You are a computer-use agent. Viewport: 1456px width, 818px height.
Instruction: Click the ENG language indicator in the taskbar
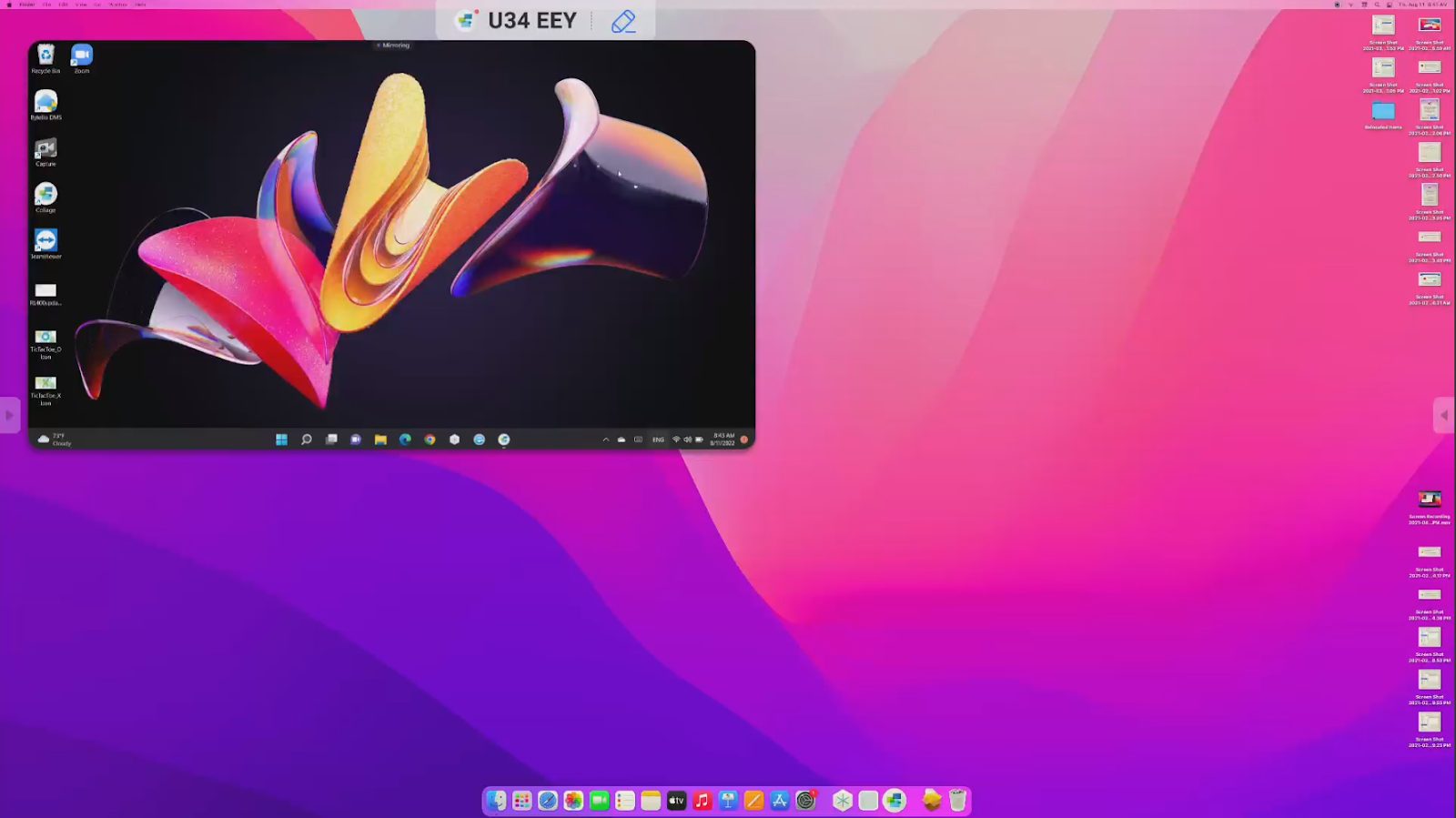pos(658,439)
